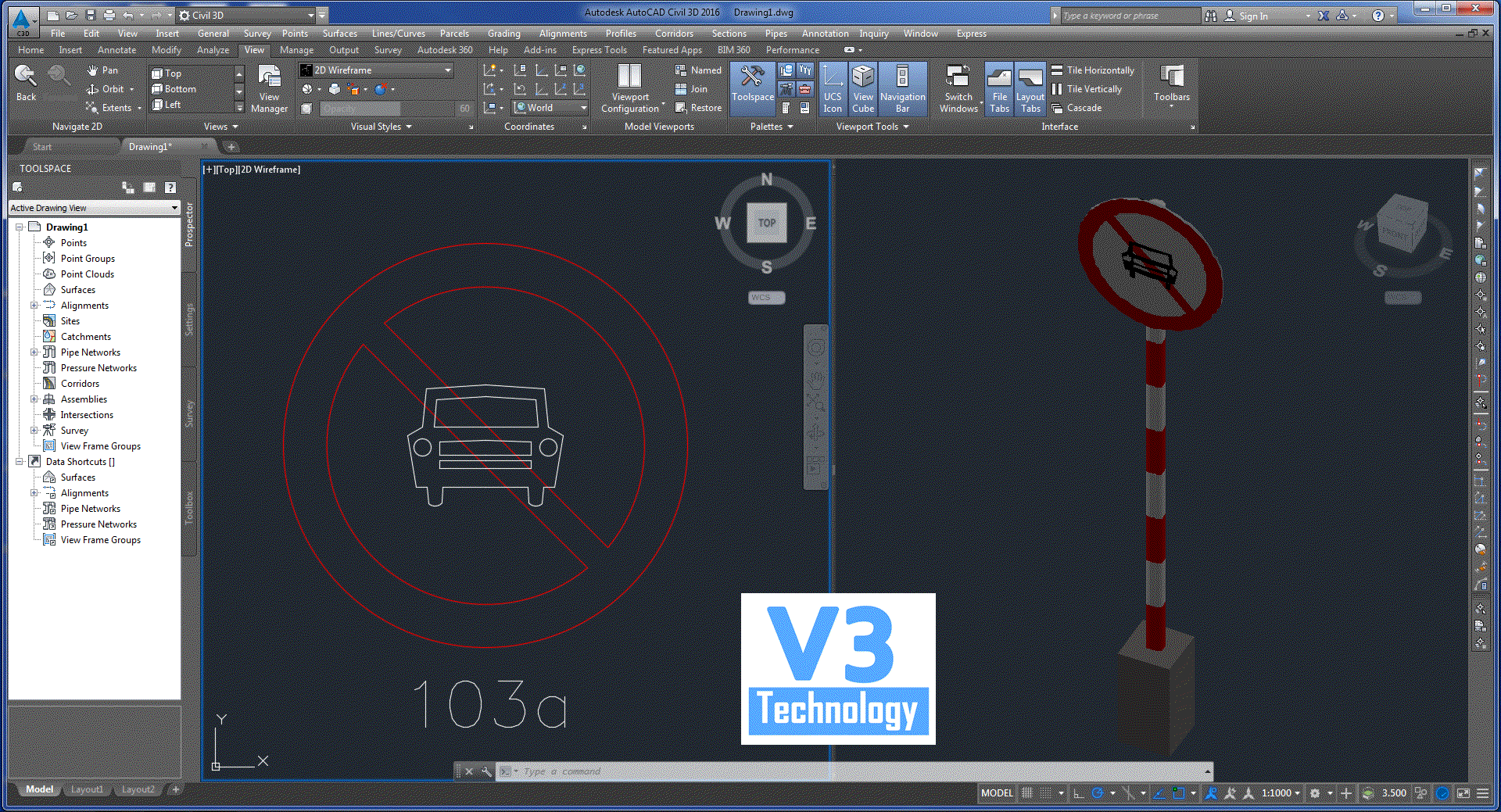Click Join viewports button
This screenshot has width=1501, height=812.
point(691,89)
